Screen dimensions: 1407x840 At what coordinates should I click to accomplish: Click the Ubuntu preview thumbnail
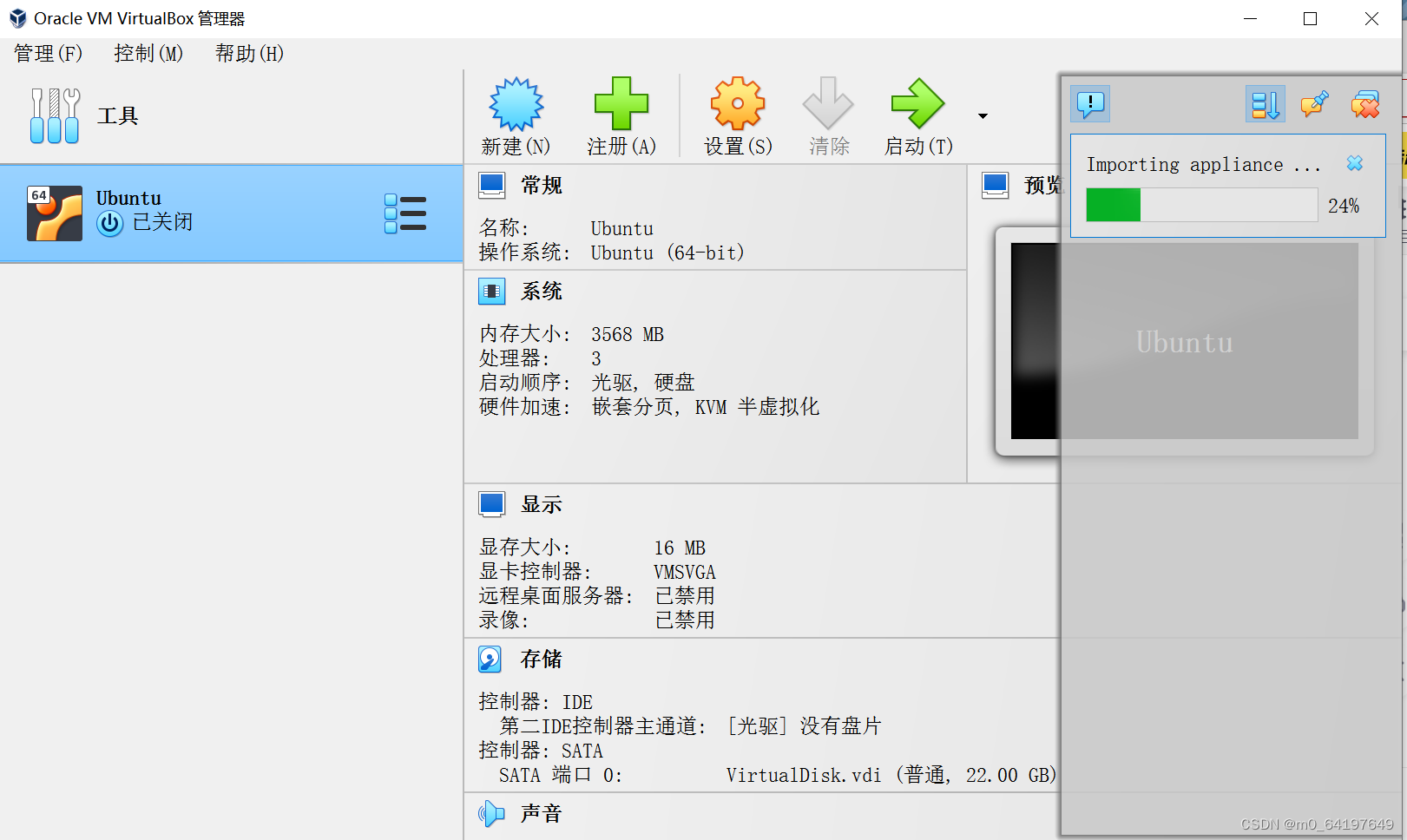[1184, 341]
